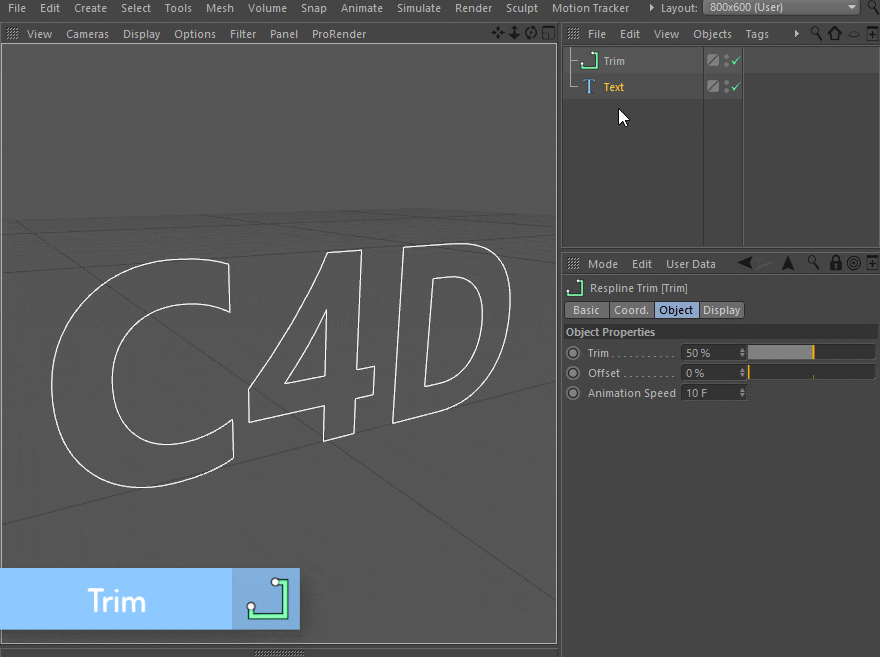Click the viewport move camera icon

coord(497,33)
